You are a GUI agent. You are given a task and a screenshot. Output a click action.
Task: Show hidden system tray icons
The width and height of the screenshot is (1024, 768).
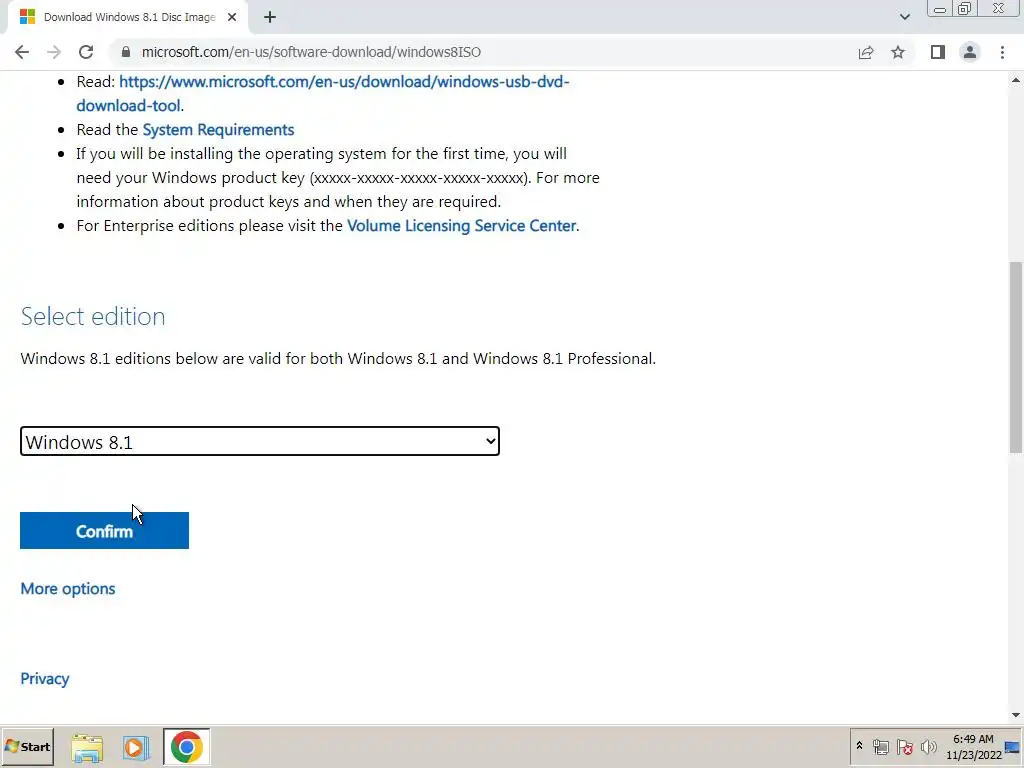coord(859,746)
